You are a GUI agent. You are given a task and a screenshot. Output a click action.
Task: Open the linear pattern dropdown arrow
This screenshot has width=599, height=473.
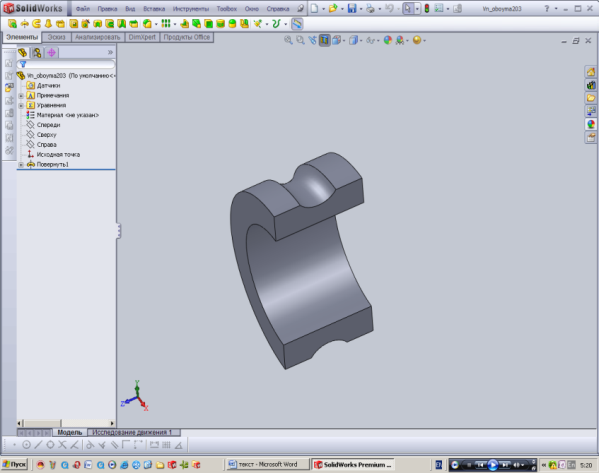[x=175, y=24]
